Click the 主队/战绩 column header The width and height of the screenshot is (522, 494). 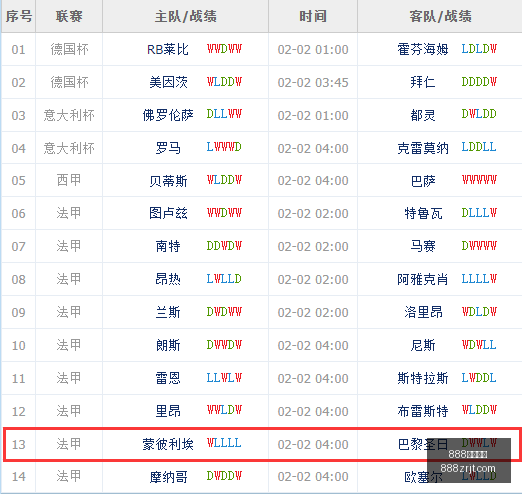tap(185, 16)
